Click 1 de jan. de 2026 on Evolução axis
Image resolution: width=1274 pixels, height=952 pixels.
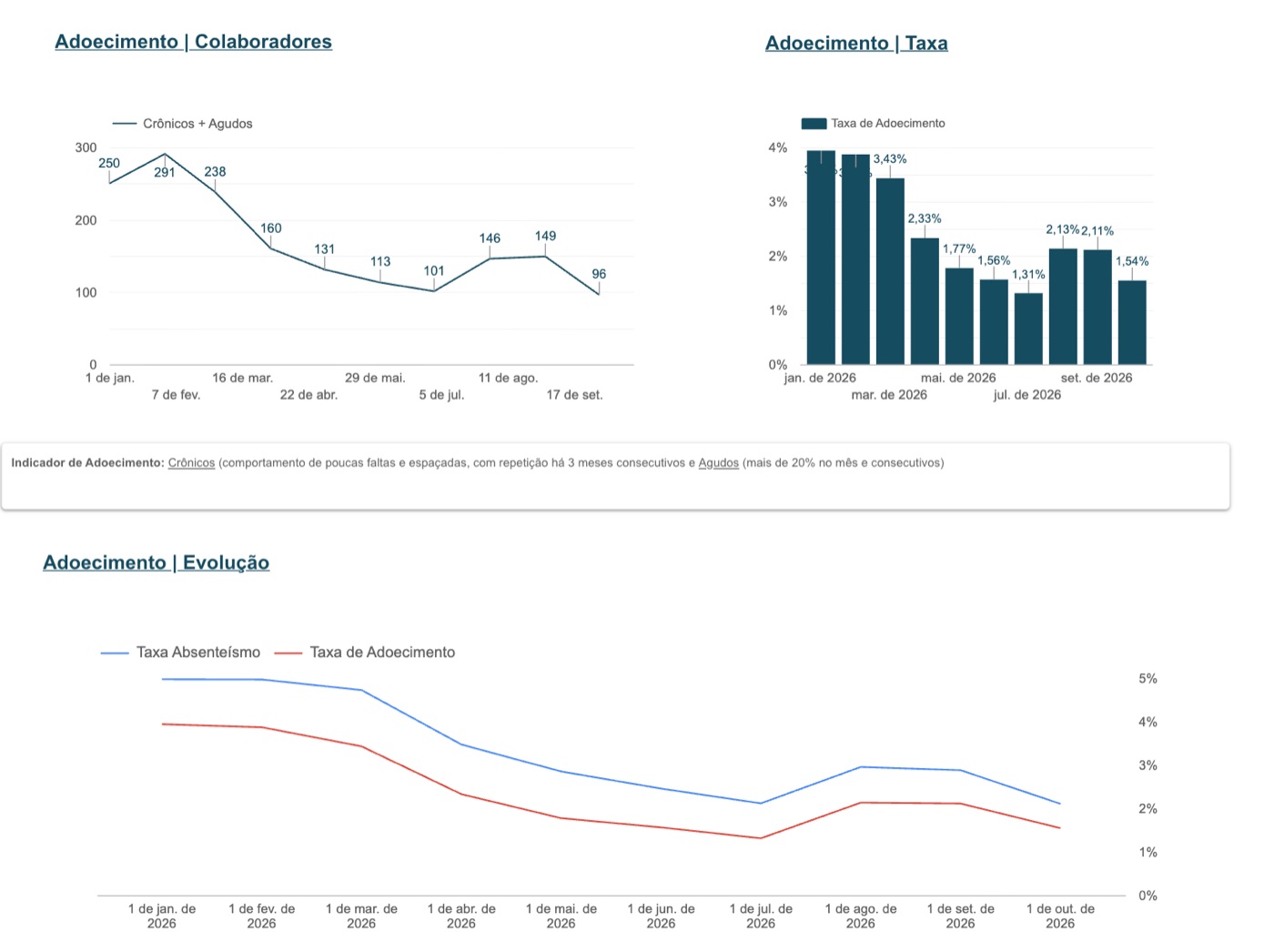(162, 917)
